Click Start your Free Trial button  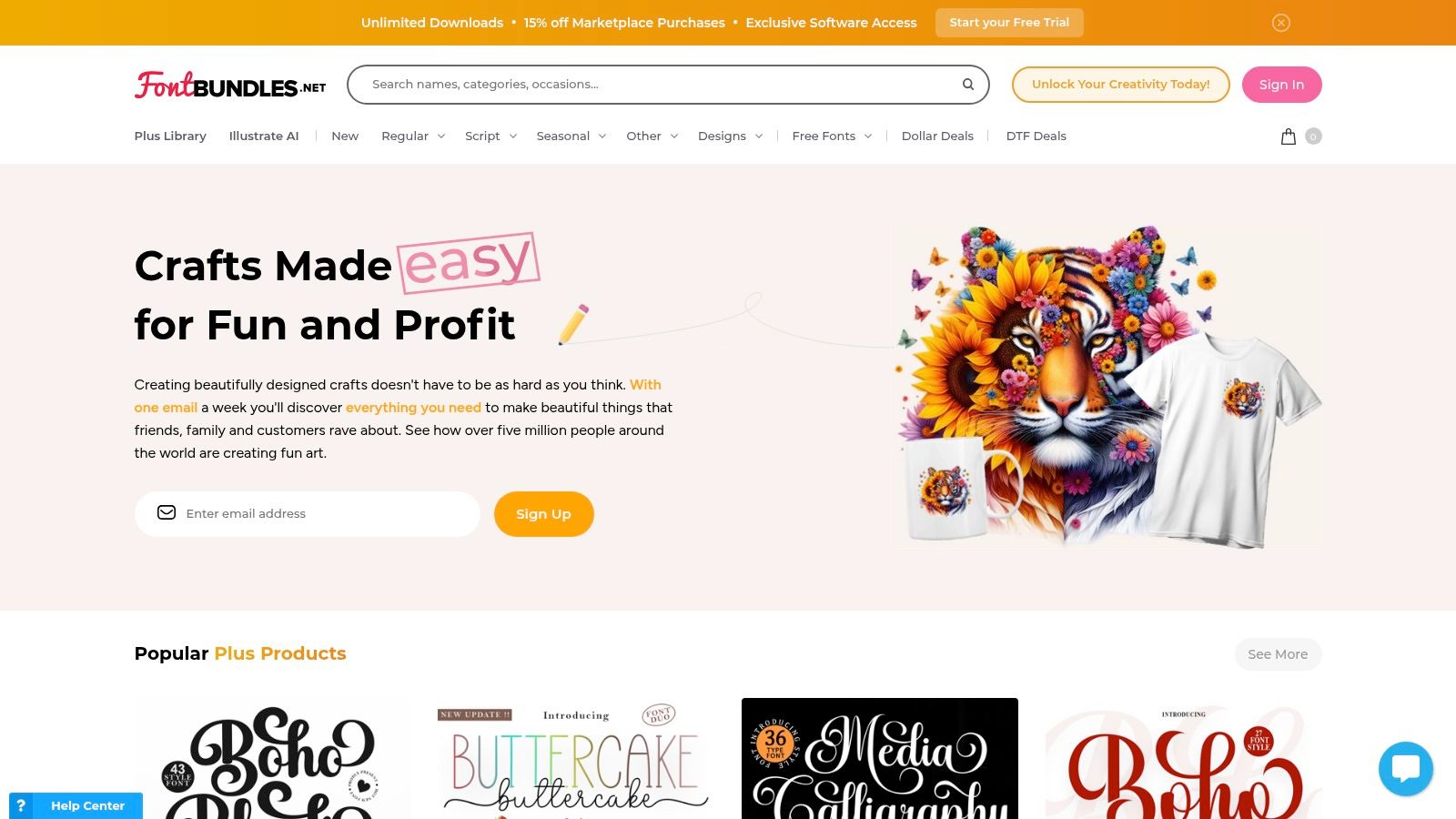[1009, 23]
